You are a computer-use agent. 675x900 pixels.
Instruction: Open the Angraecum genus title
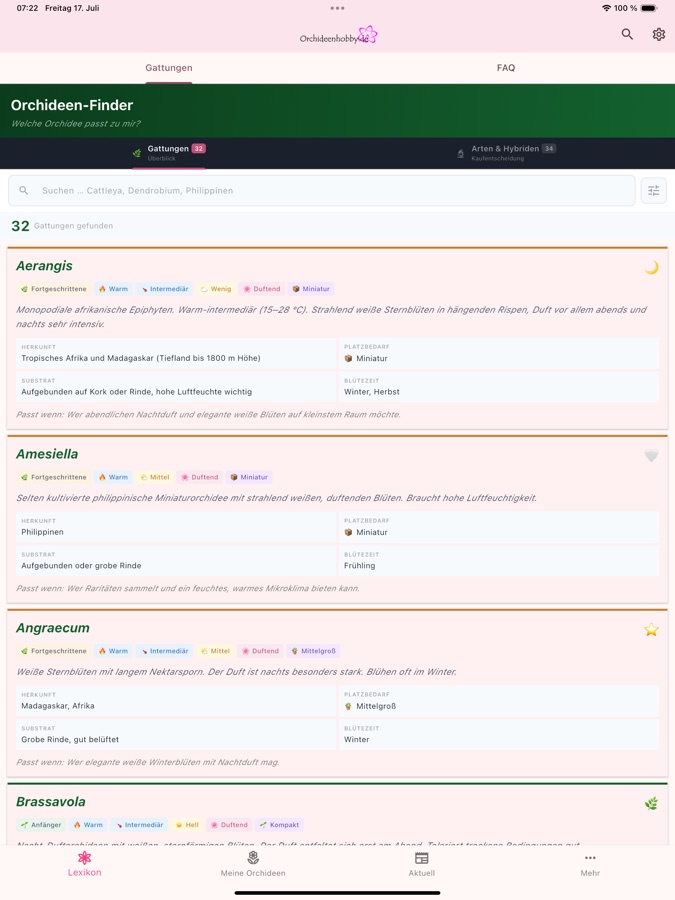[x=53, y=628]
